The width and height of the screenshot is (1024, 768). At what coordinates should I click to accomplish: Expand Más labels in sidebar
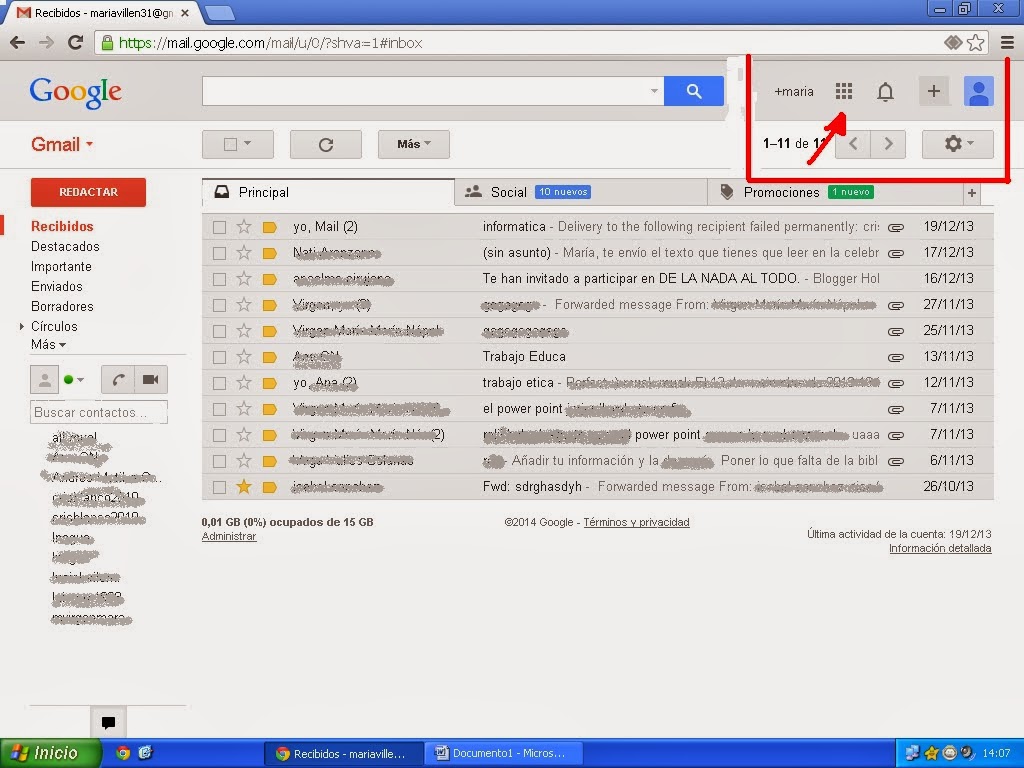click(48, 344)
